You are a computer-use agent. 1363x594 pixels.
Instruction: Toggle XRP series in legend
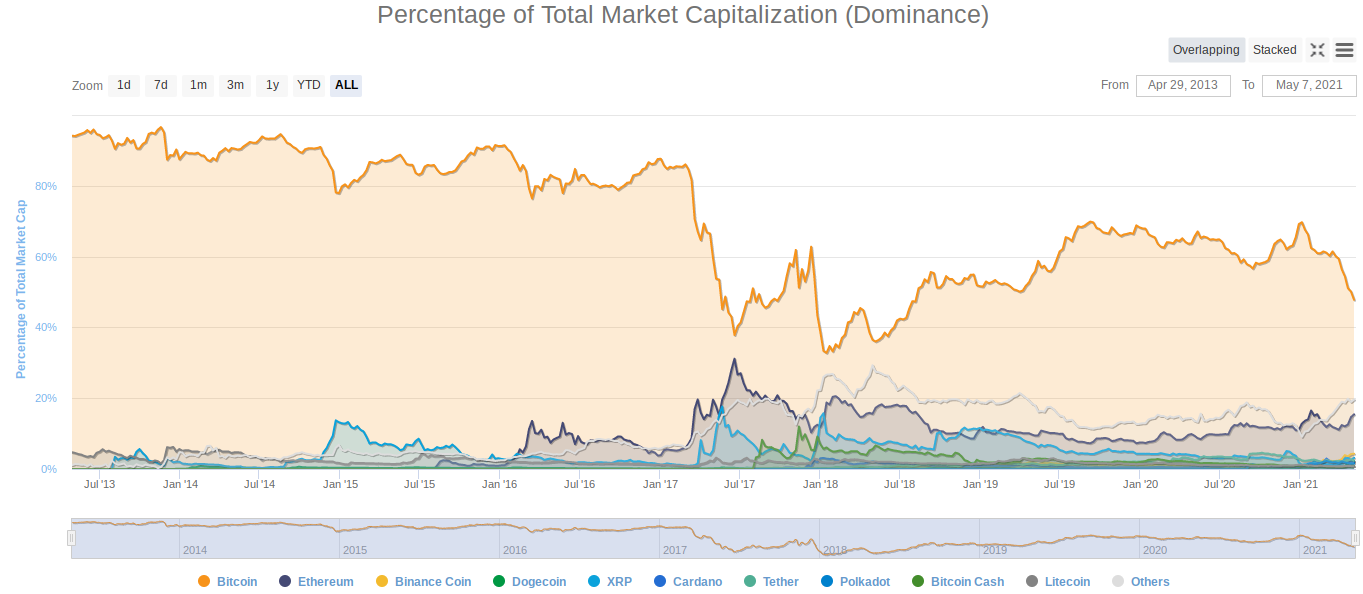(x=609, y=581)
